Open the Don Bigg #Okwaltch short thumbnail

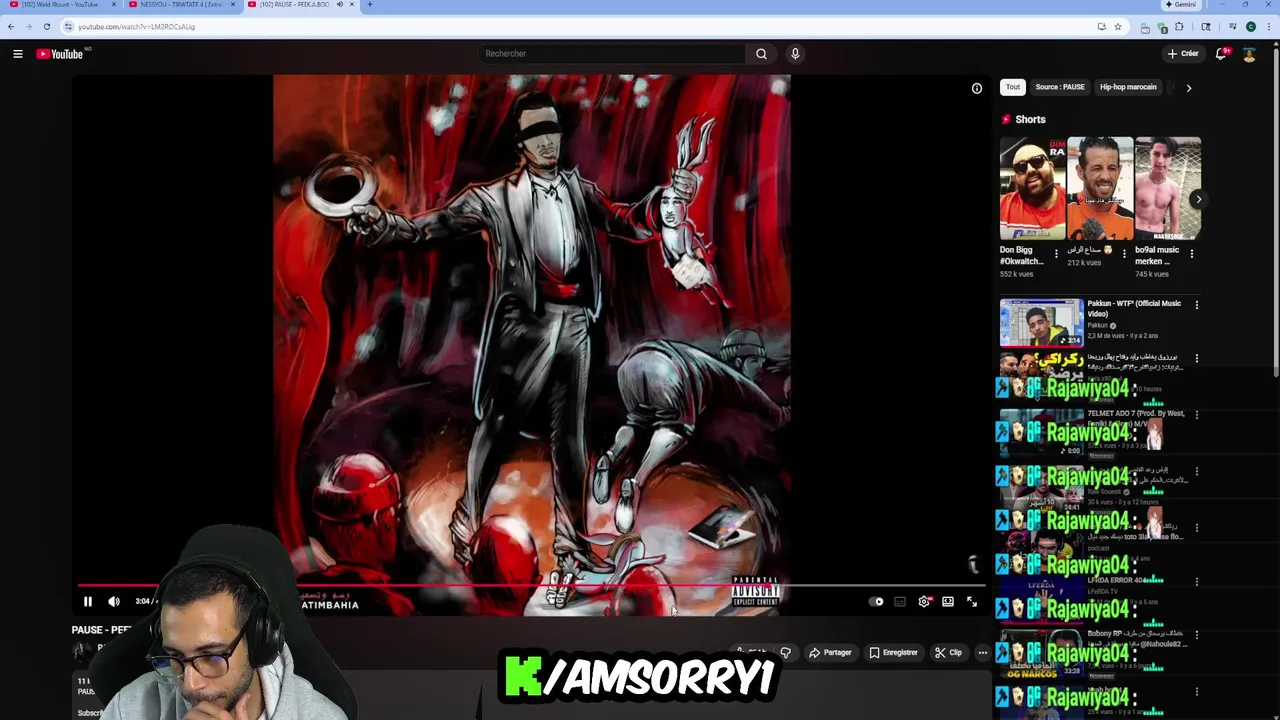[1032, 188]
